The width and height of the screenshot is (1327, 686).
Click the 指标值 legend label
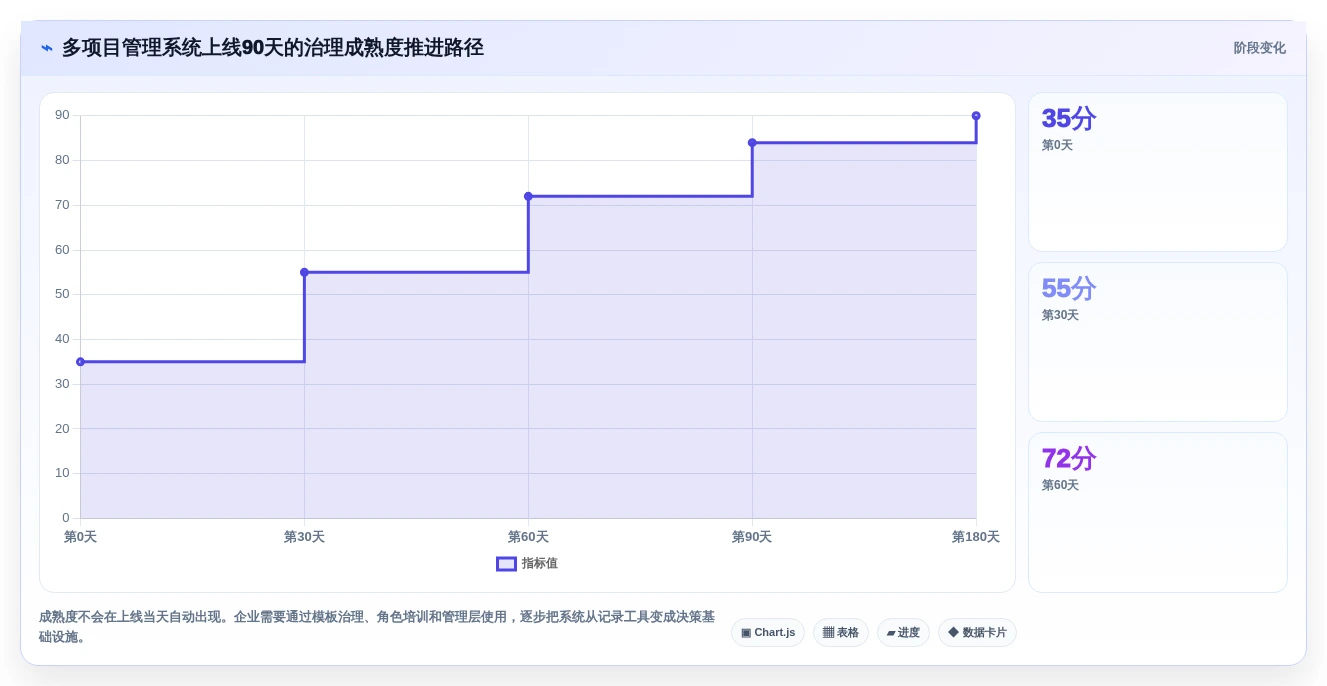pyautogui.click(x=540, y=564)
